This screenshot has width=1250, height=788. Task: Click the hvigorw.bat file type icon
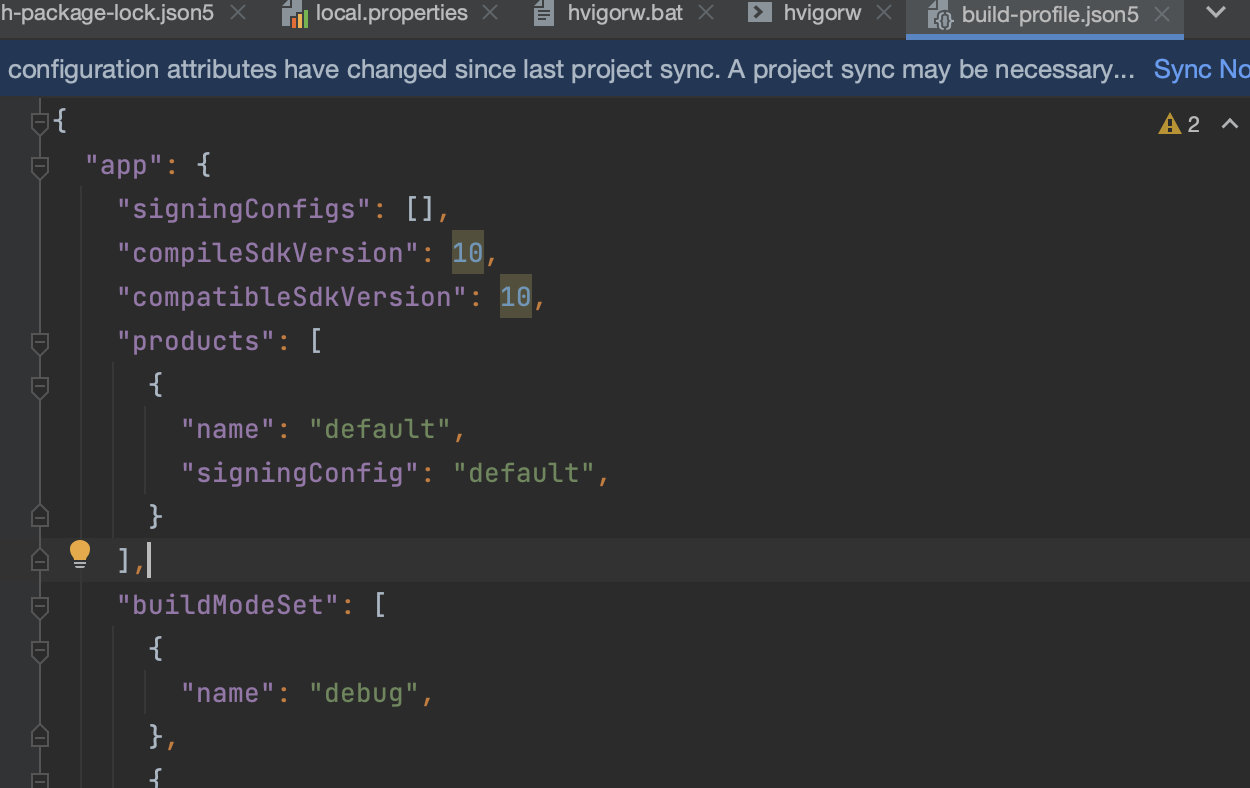543,14
